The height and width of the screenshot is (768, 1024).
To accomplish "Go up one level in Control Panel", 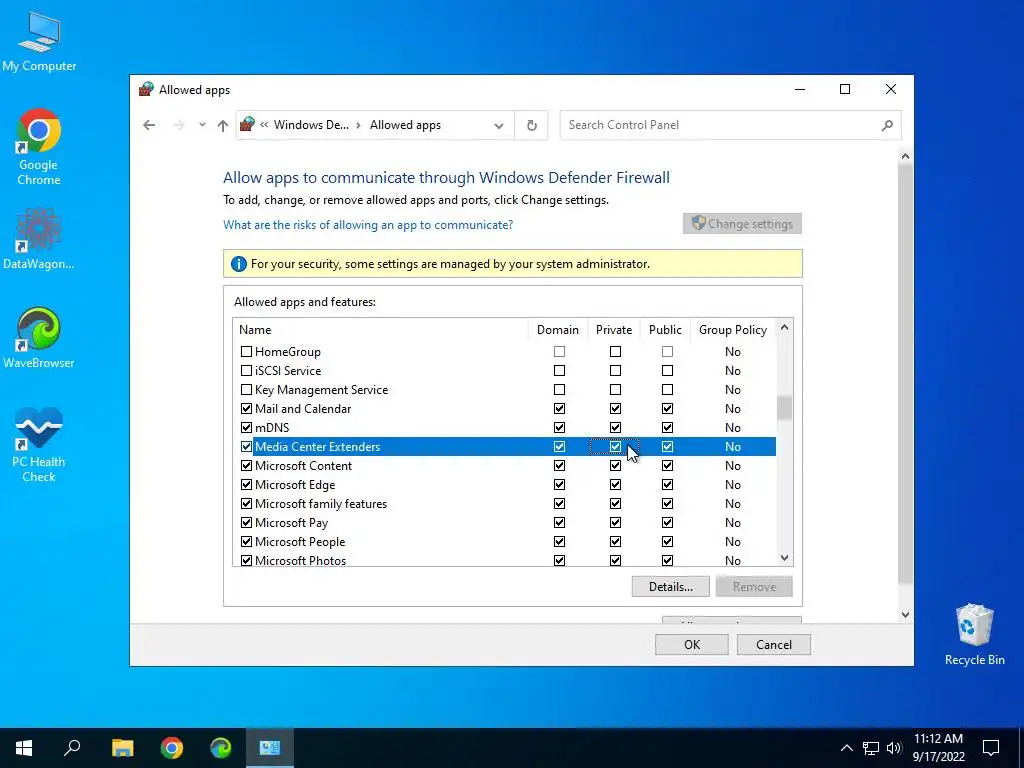I will click(223, 125).
